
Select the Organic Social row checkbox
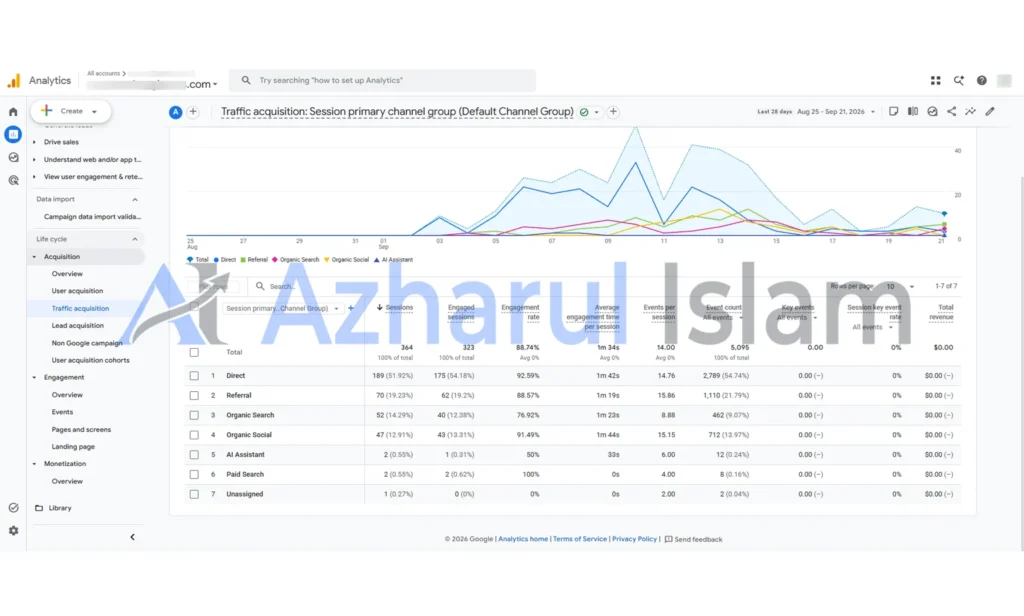(194, 435)
